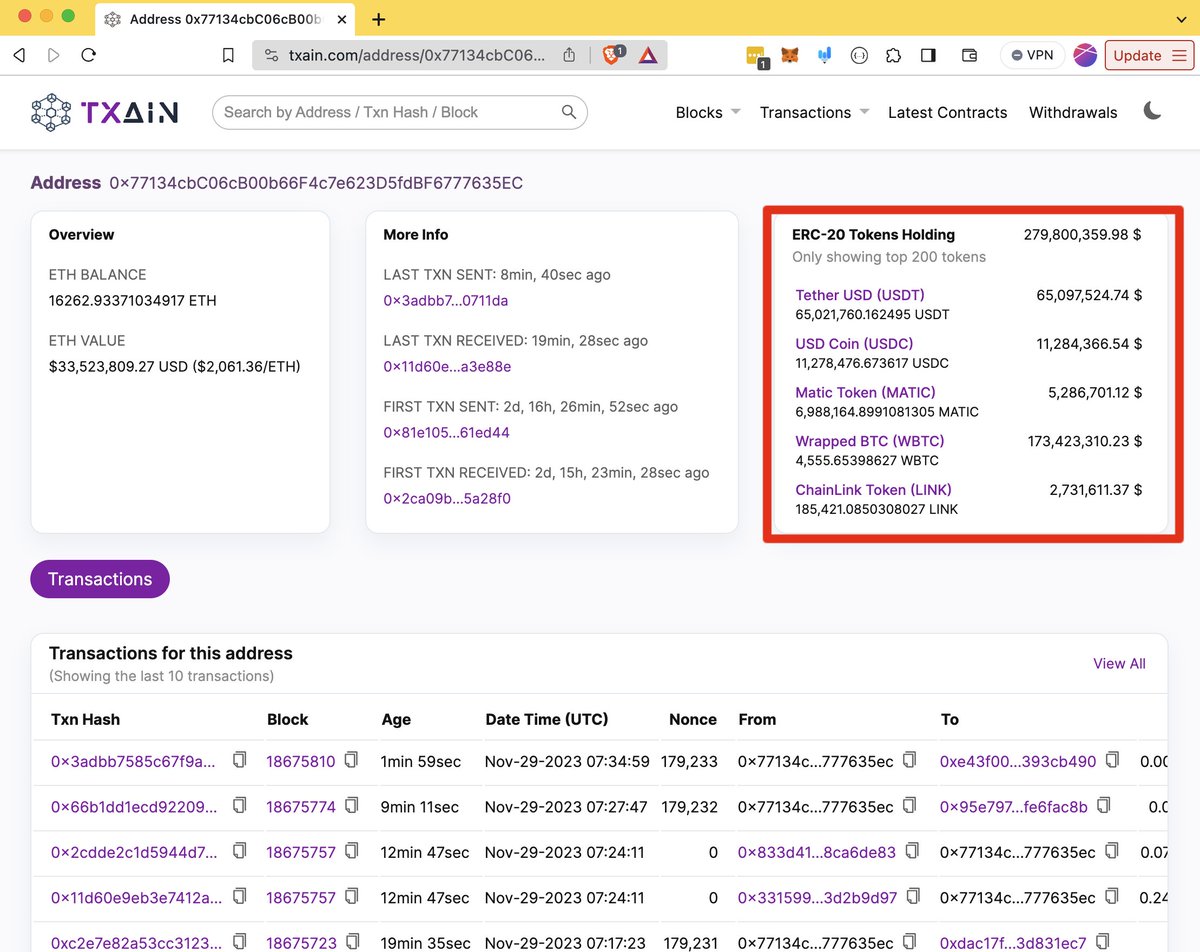Copy txn hash 0x11d60e9eb3e7412a
This screenshot has width=1200, height=952.
[239, 897]
